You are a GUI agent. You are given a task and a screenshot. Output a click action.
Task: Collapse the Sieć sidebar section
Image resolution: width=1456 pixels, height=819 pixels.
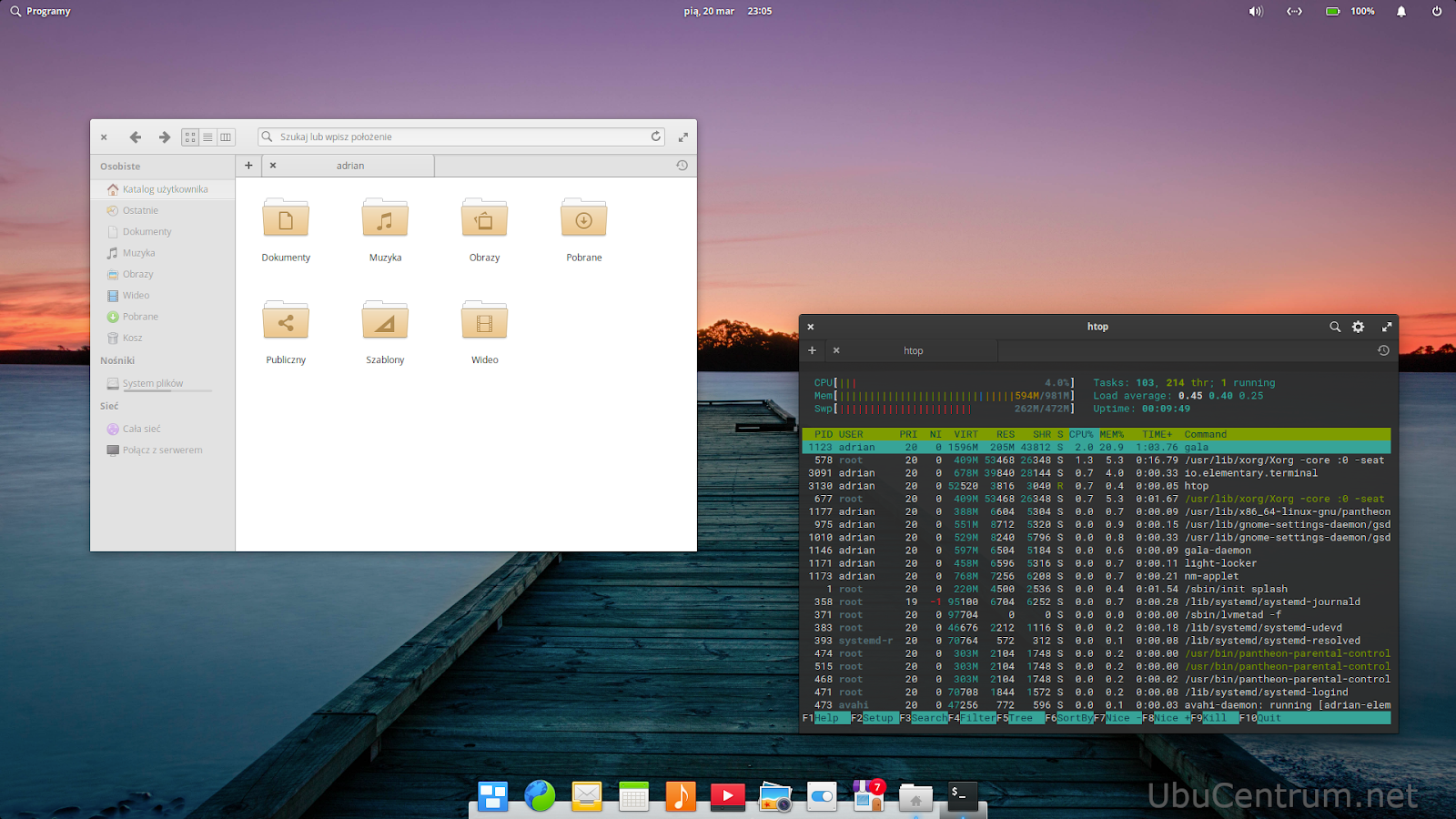coord(109,406)
